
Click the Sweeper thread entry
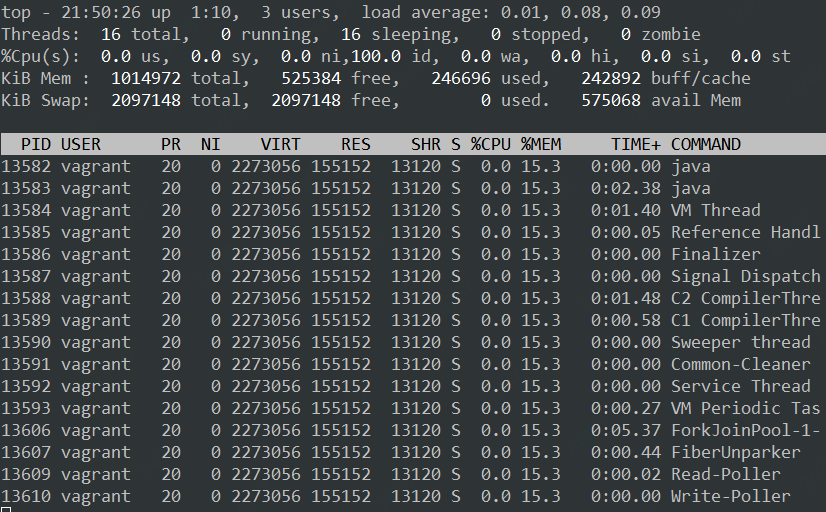tap(740, 342)
